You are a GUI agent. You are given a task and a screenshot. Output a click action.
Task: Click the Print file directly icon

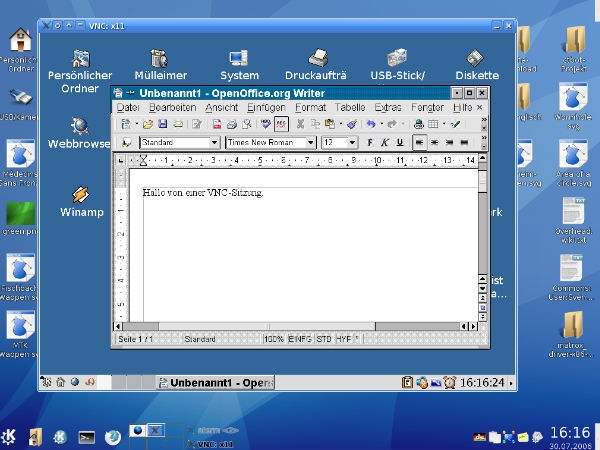click(232, 124)
